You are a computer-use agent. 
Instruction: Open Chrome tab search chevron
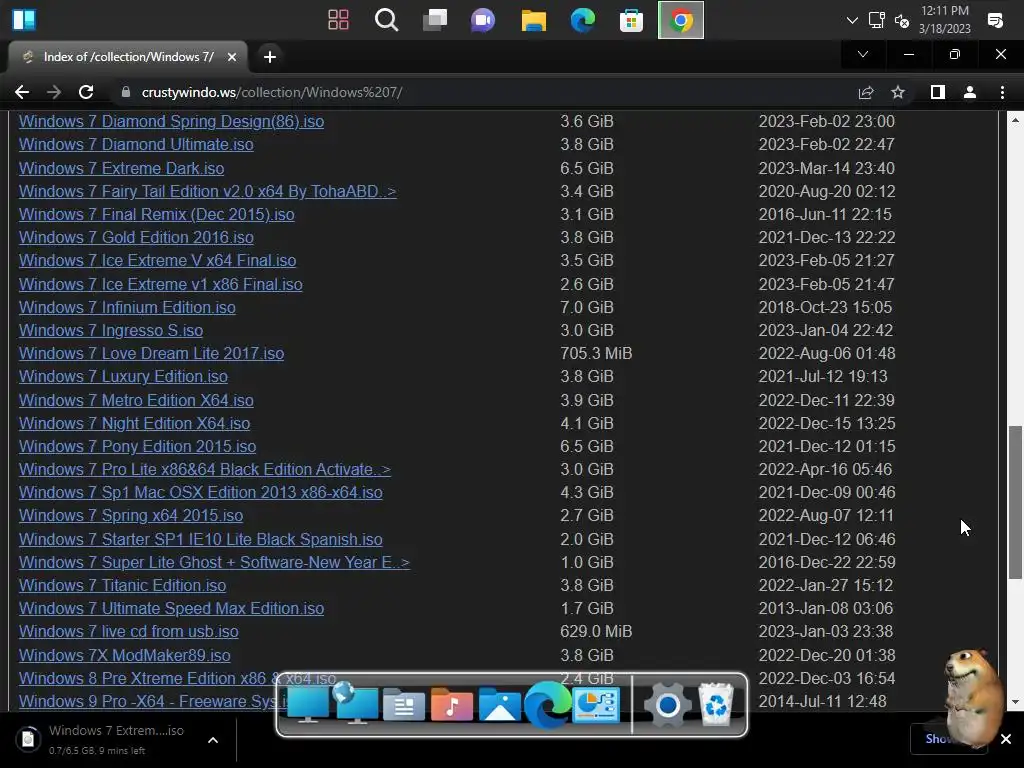click(x=863, y=54)
